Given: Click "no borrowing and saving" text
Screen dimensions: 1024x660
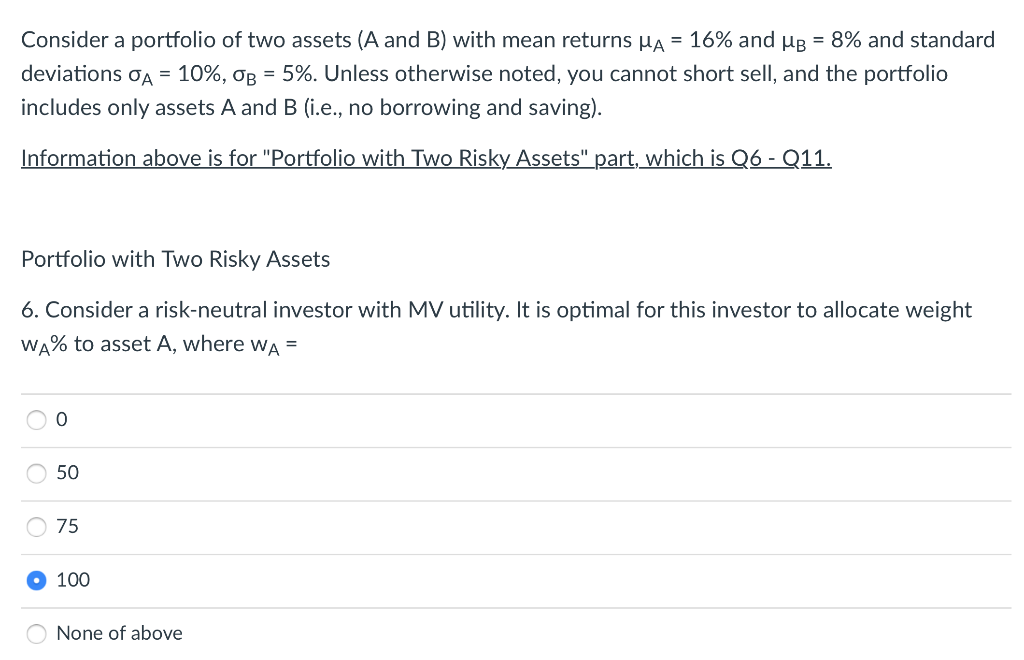Looking at the screenshot, I should point(470,108).
